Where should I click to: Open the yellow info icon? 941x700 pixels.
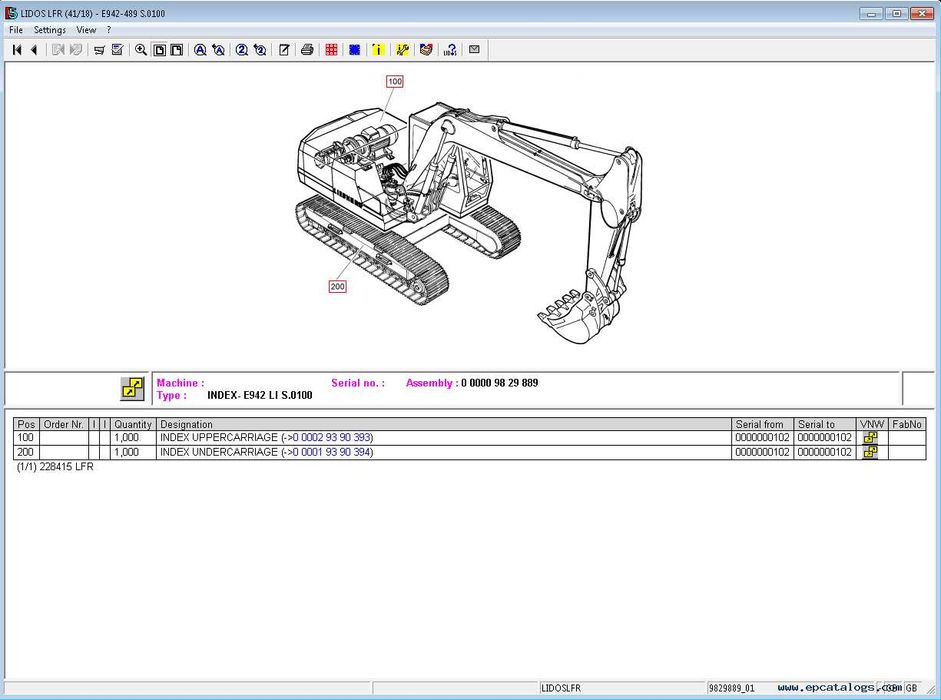(378, 50)
